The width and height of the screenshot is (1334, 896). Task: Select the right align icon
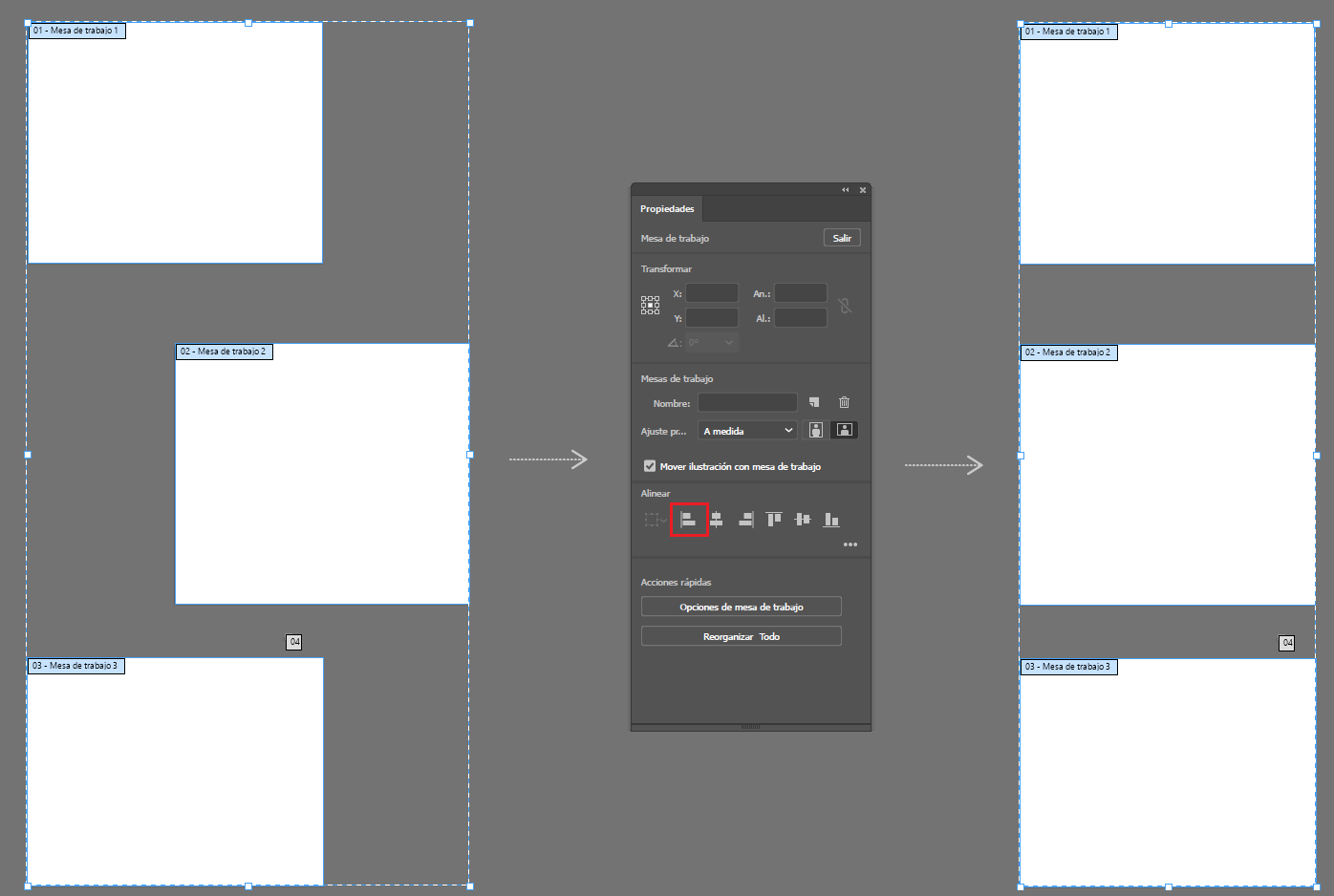(744, 519)
